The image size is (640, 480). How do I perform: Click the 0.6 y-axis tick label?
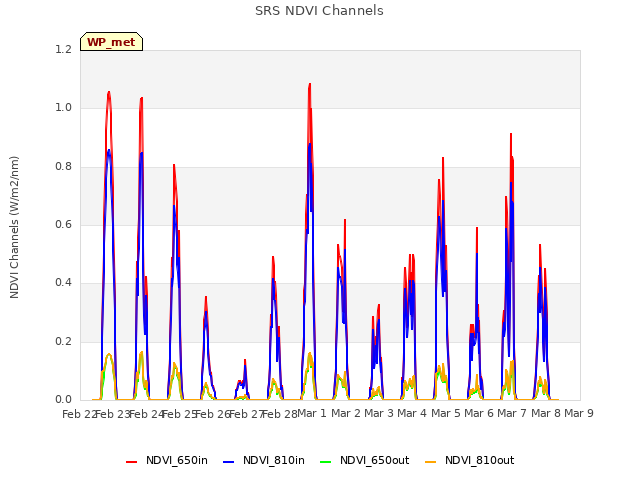(x=63, y=224)
